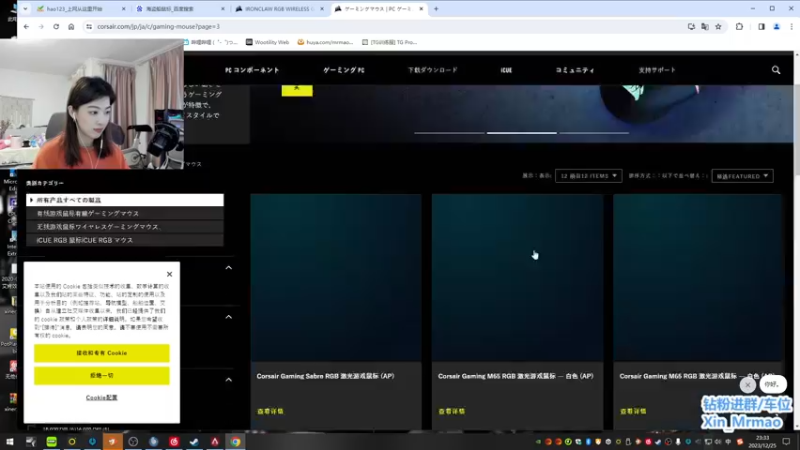Select the first hero carousel indicator bar
The height and width of the screenshot is (450, 800).
tap(449, 133)
